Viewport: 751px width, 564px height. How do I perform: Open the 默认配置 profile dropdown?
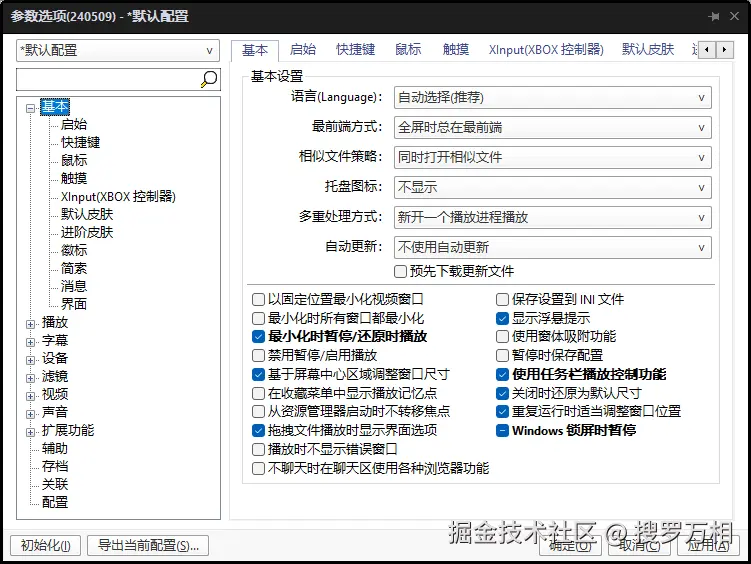tap(118, 51)
